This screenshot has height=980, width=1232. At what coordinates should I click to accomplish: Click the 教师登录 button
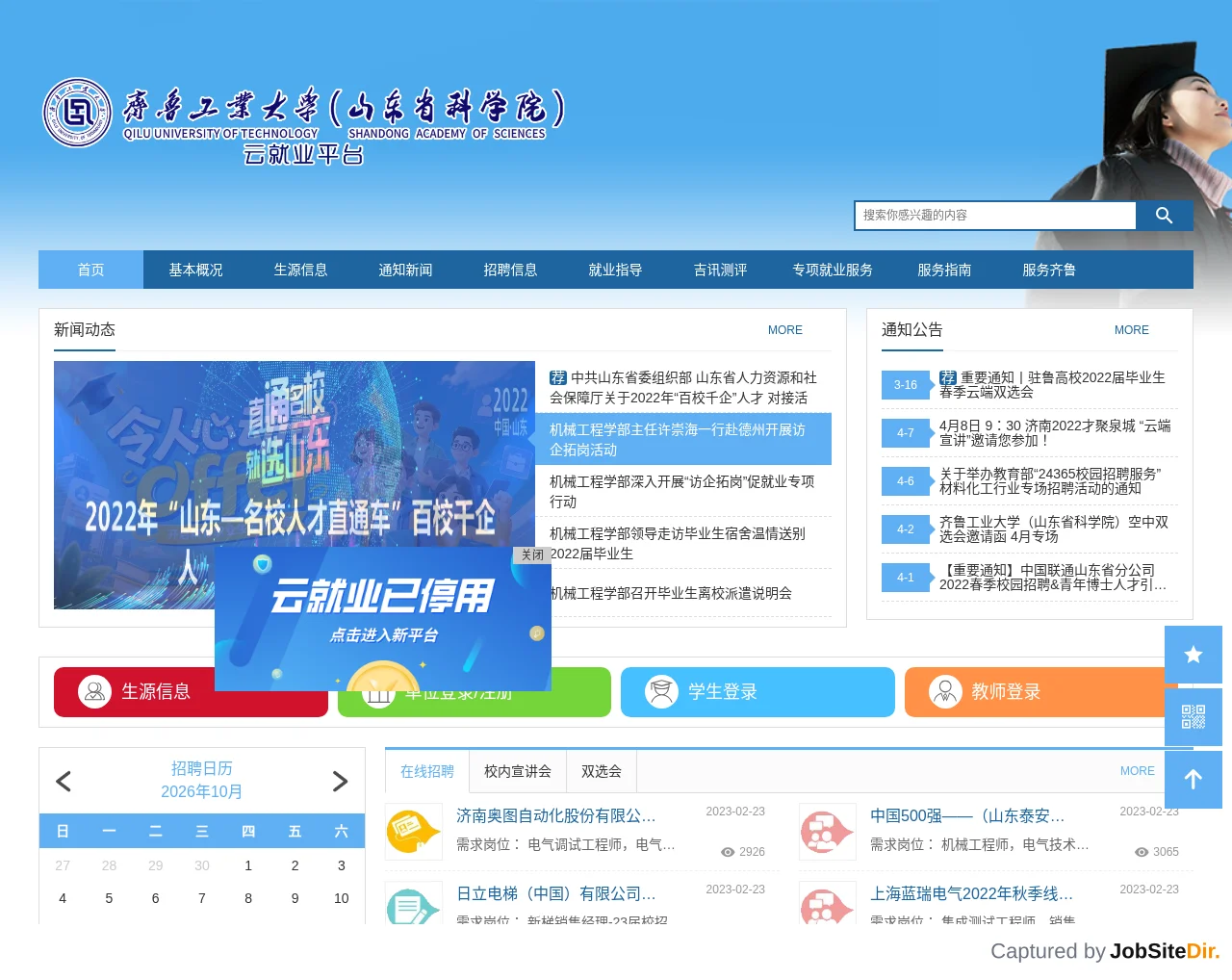tap(1041, 692)
